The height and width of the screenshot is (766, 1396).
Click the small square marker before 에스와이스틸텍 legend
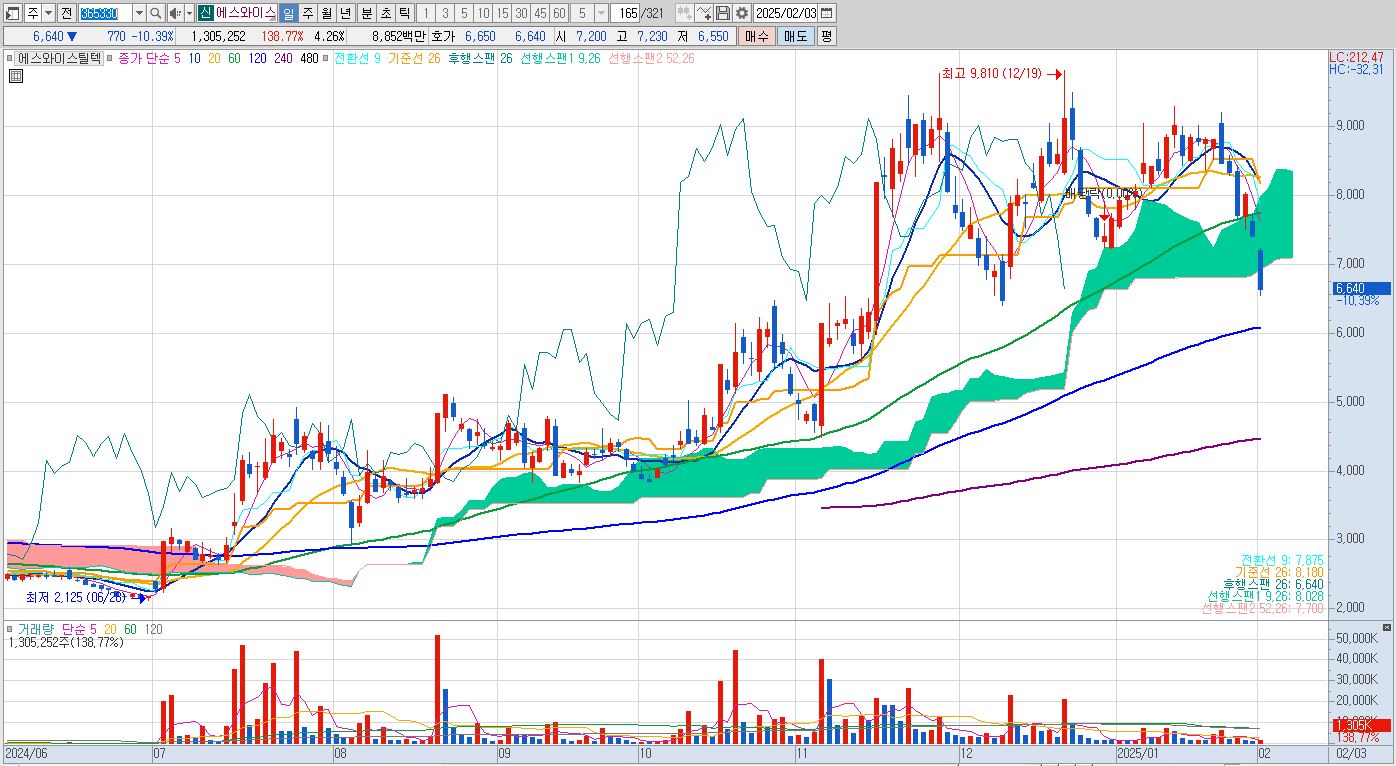coord(10,58)
